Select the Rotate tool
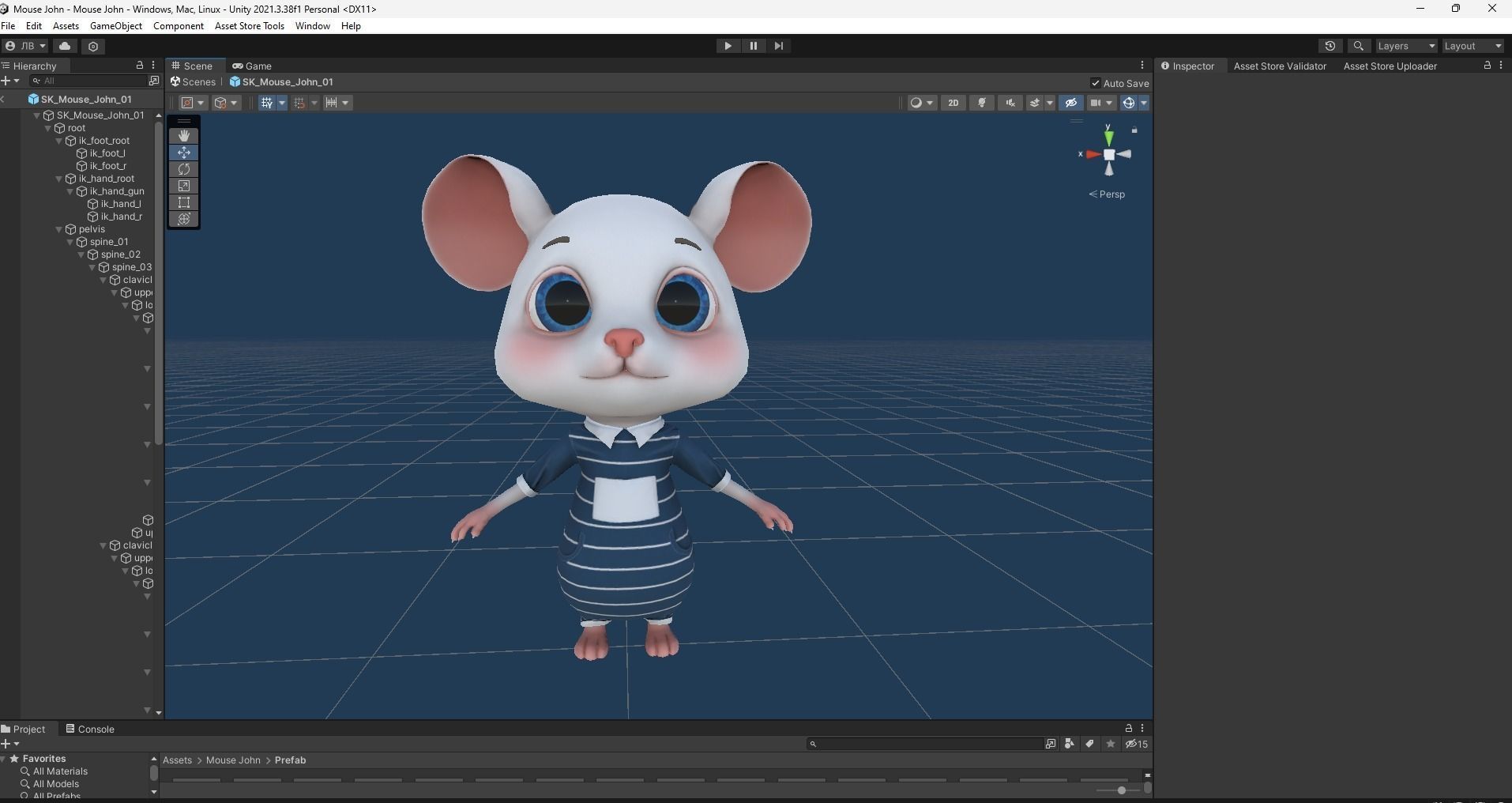The height and width of the screenshot is (803, 1512). coord(184,169)
